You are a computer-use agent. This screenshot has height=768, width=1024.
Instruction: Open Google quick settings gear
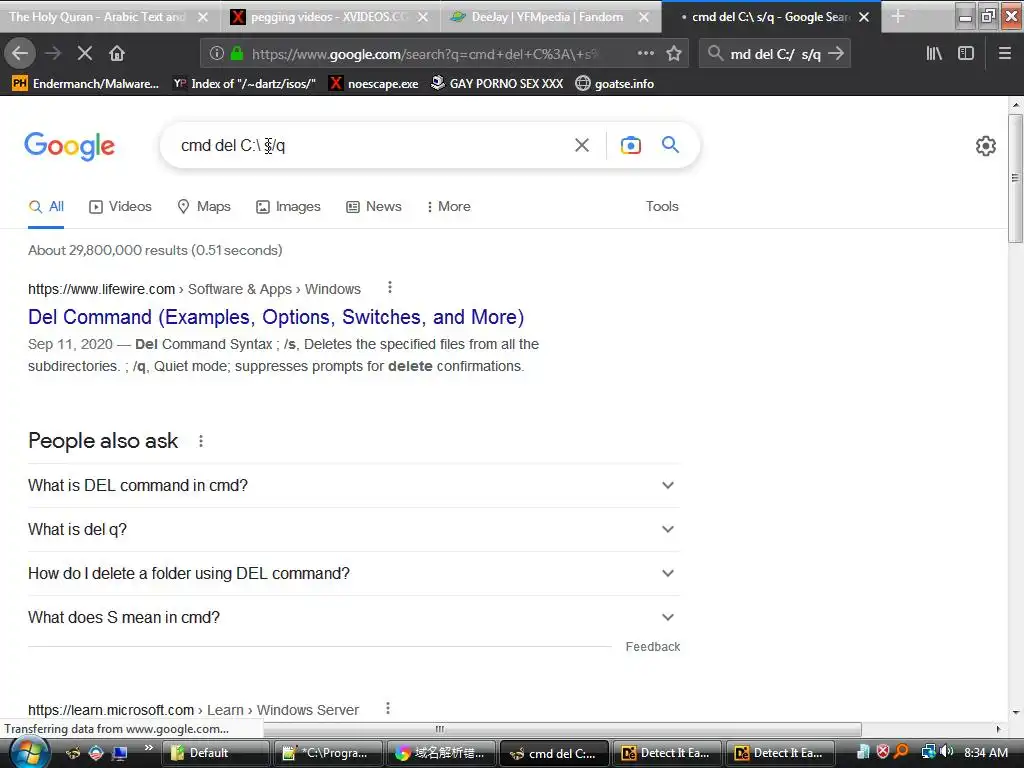(x=985, y=146)
